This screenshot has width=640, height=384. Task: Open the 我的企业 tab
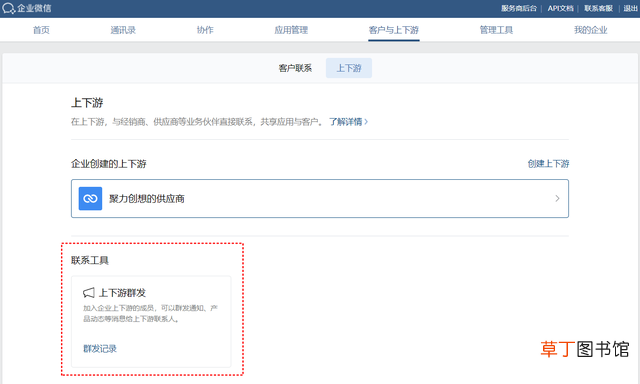pyautogui.click(x=591, y=30)
